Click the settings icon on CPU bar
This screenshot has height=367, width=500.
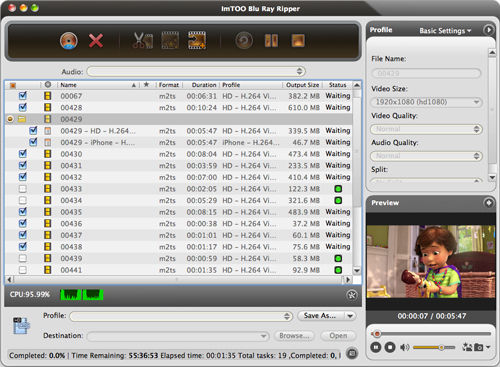click(x=352, y=295)
